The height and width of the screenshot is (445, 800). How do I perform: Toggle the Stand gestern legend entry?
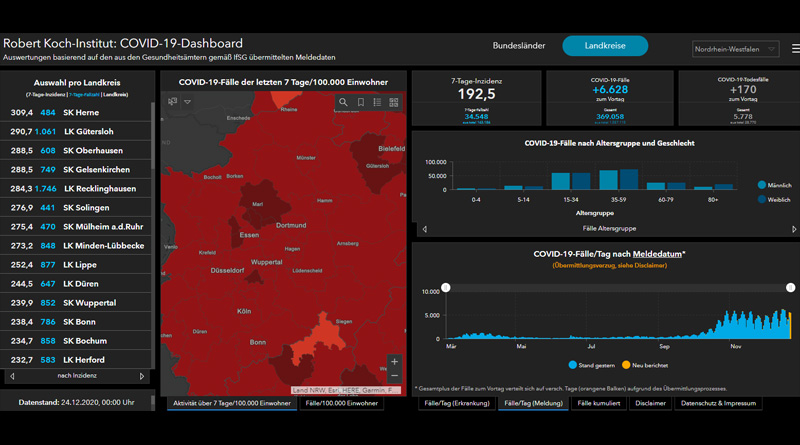tap(592, 365)
